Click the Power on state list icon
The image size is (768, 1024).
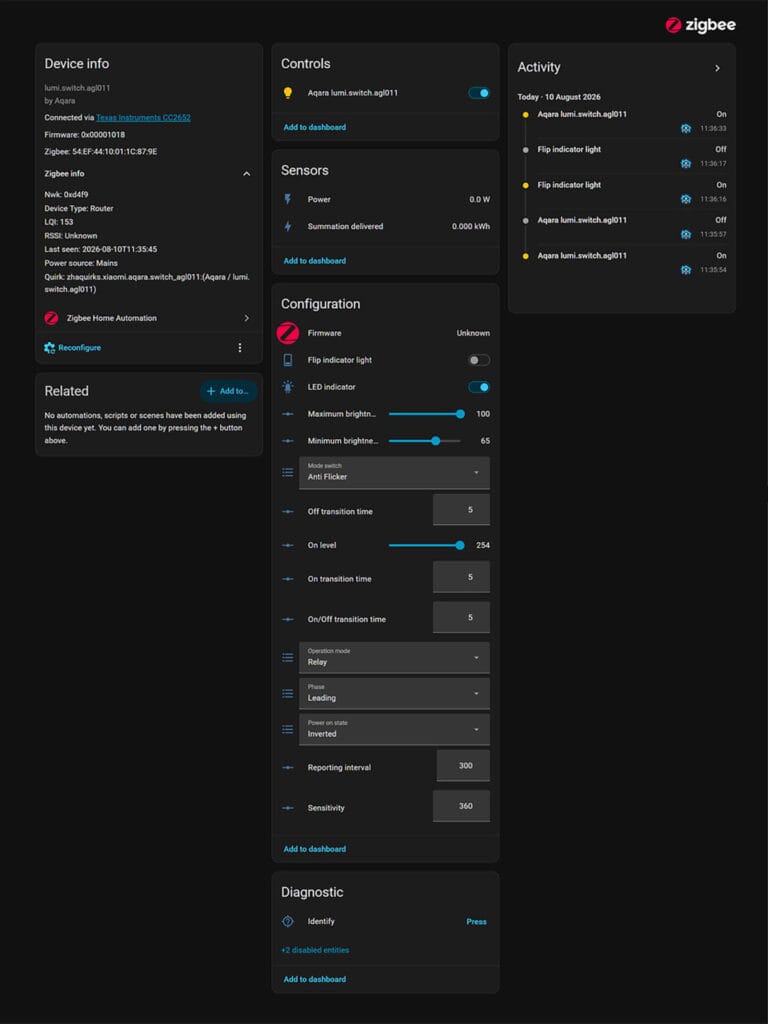click(x=287, y=729)
